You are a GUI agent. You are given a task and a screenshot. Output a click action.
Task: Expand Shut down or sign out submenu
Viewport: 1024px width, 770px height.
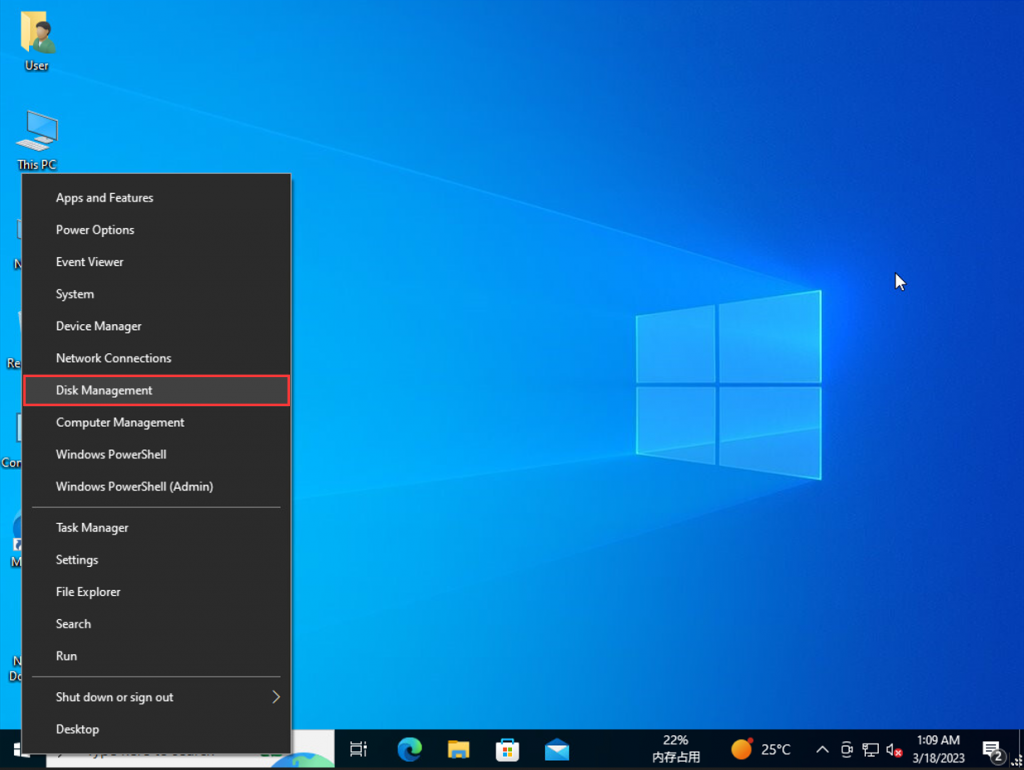[x=157, y=697]
